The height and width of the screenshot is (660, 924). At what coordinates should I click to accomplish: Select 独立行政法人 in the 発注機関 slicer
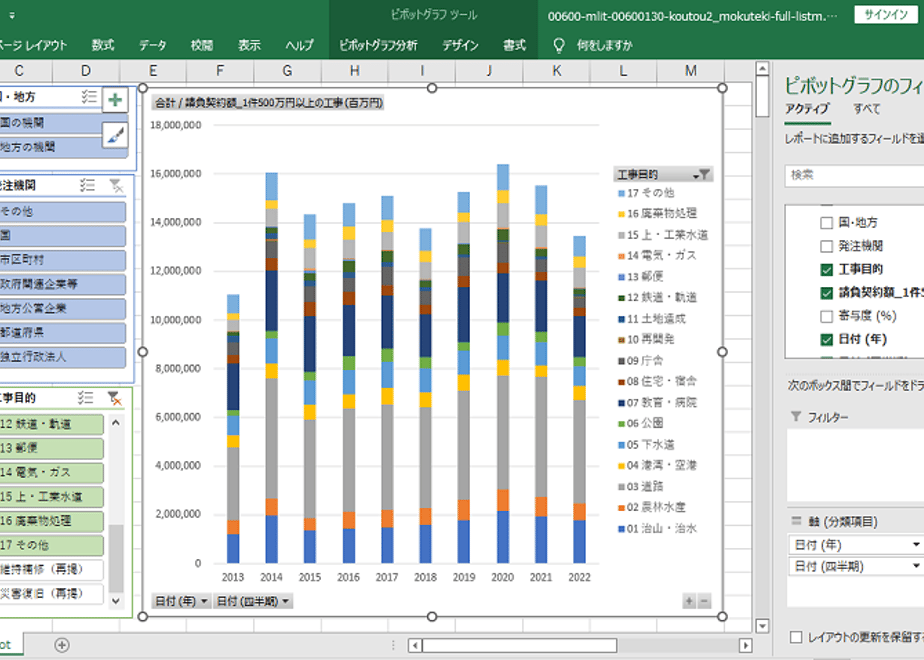pyautogui.click(x=62, y=357)
